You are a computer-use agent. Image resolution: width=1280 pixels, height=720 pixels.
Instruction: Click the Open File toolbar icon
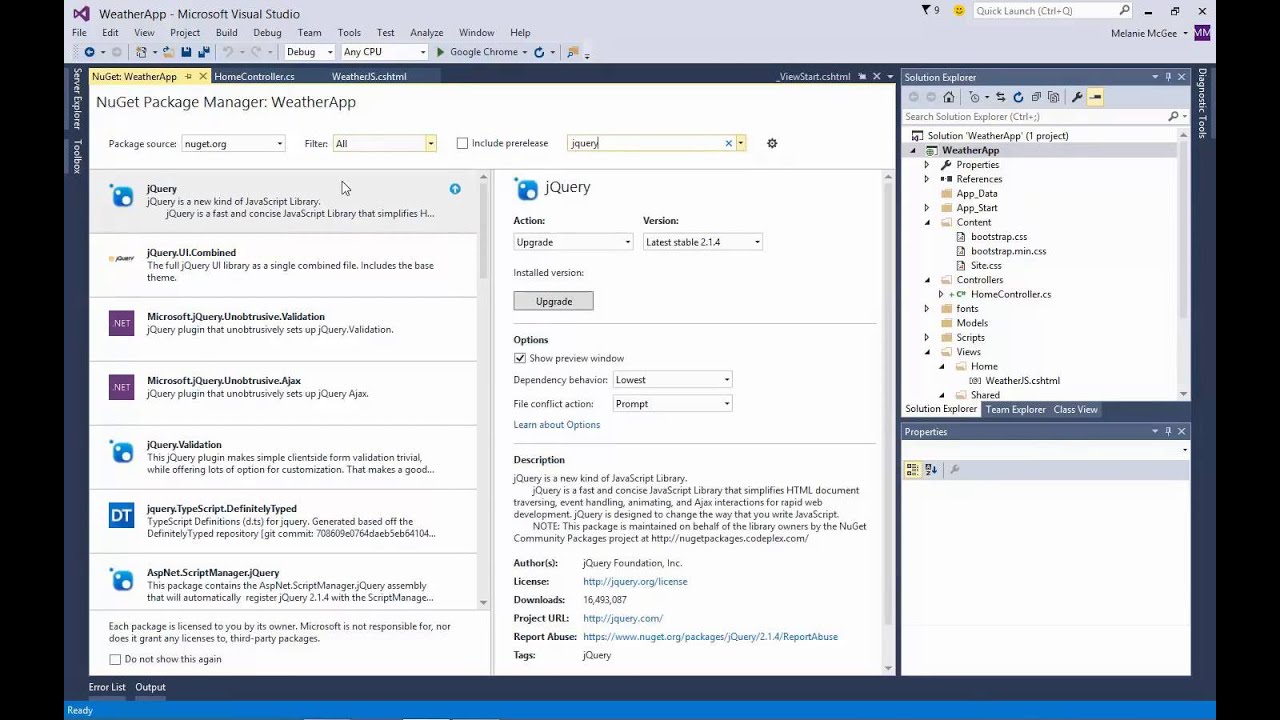tap(169, 52)
